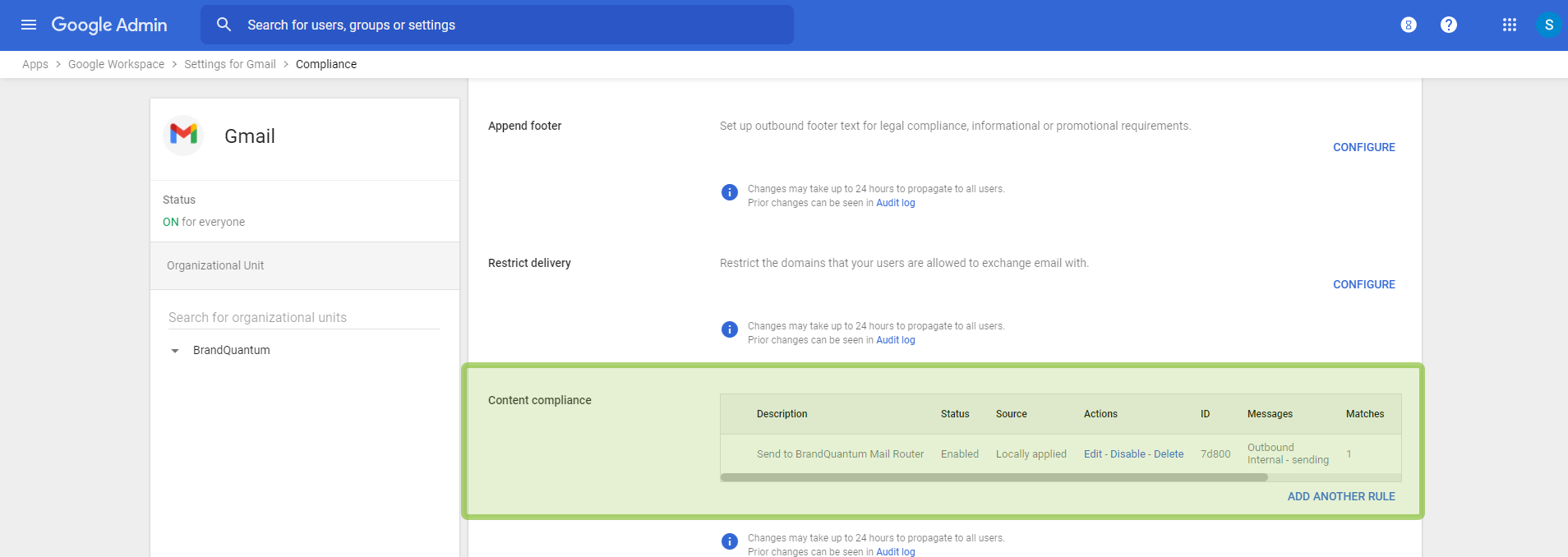Click the Append footer info icon
This screenshot has height=557, width=1568.
(730, 192)
